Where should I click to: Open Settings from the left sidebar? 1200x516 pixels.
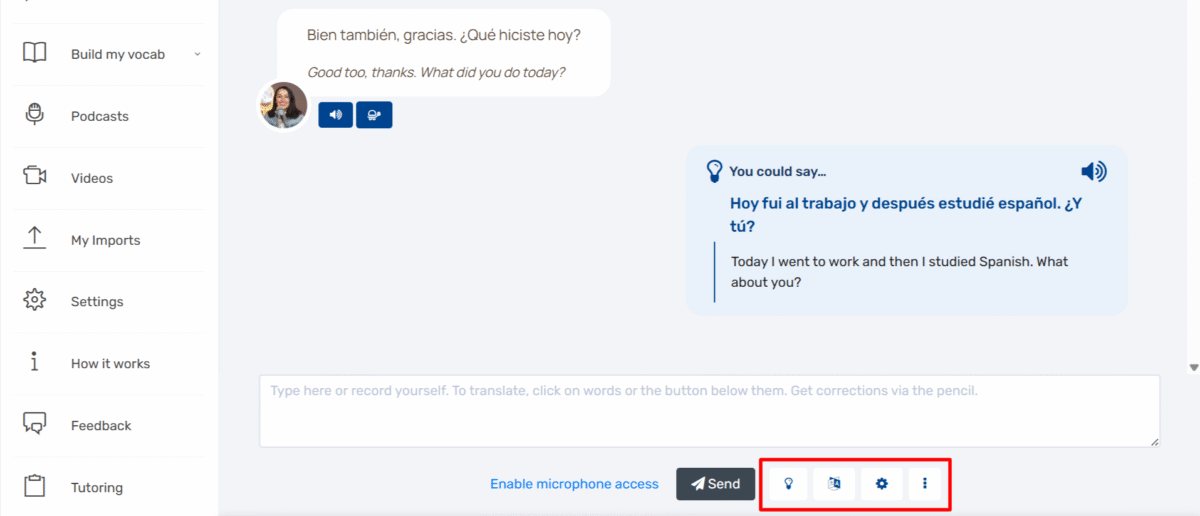[97, 301]
